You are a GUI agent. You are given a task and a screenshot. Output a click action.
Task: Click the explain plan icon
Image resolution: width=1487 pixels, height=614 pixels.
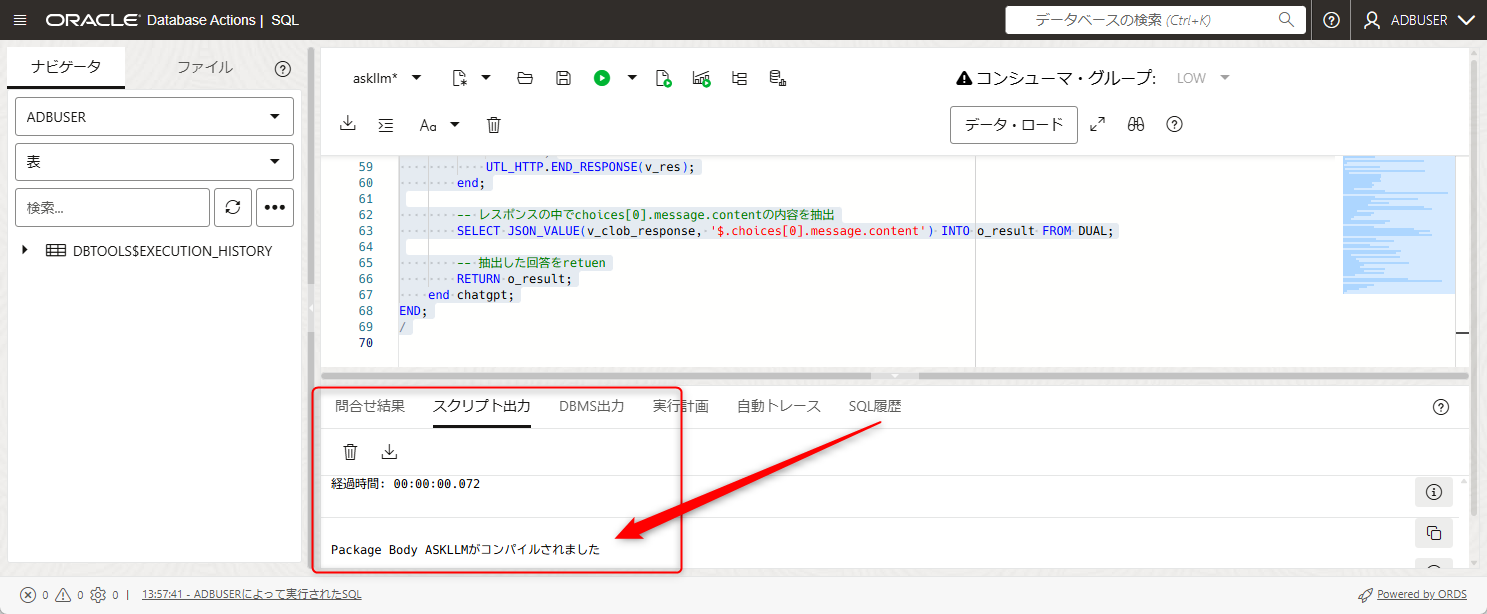[x=739, y=78]
